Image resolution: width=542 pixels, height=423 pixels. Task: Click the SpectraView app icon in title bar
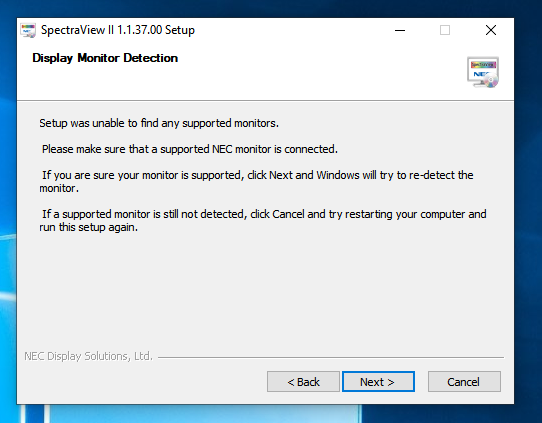pyautogui.click(x=28, y=30)
